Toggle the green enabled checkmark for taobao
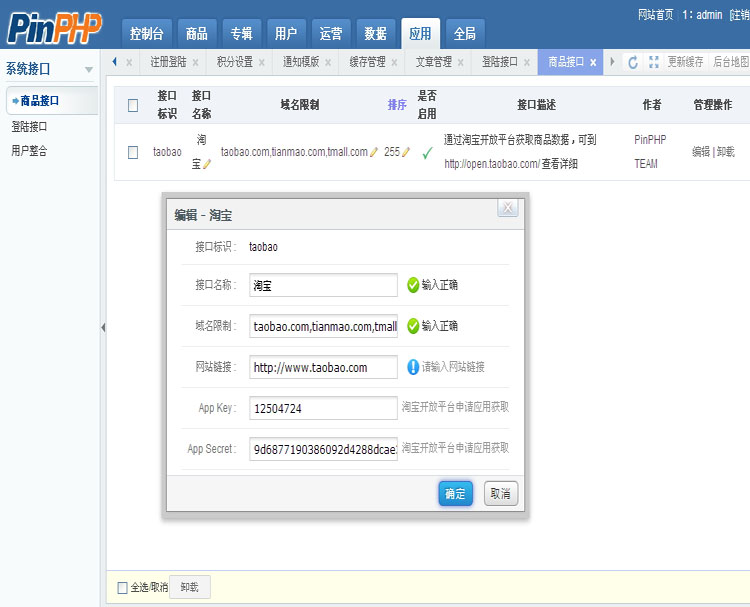The width and height of the screenshot is (750, 607). click(x=427, y=153)
